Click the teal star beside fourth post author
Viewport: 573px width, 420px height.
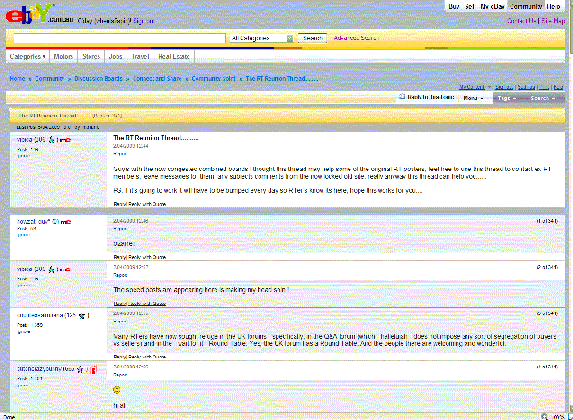82,315
